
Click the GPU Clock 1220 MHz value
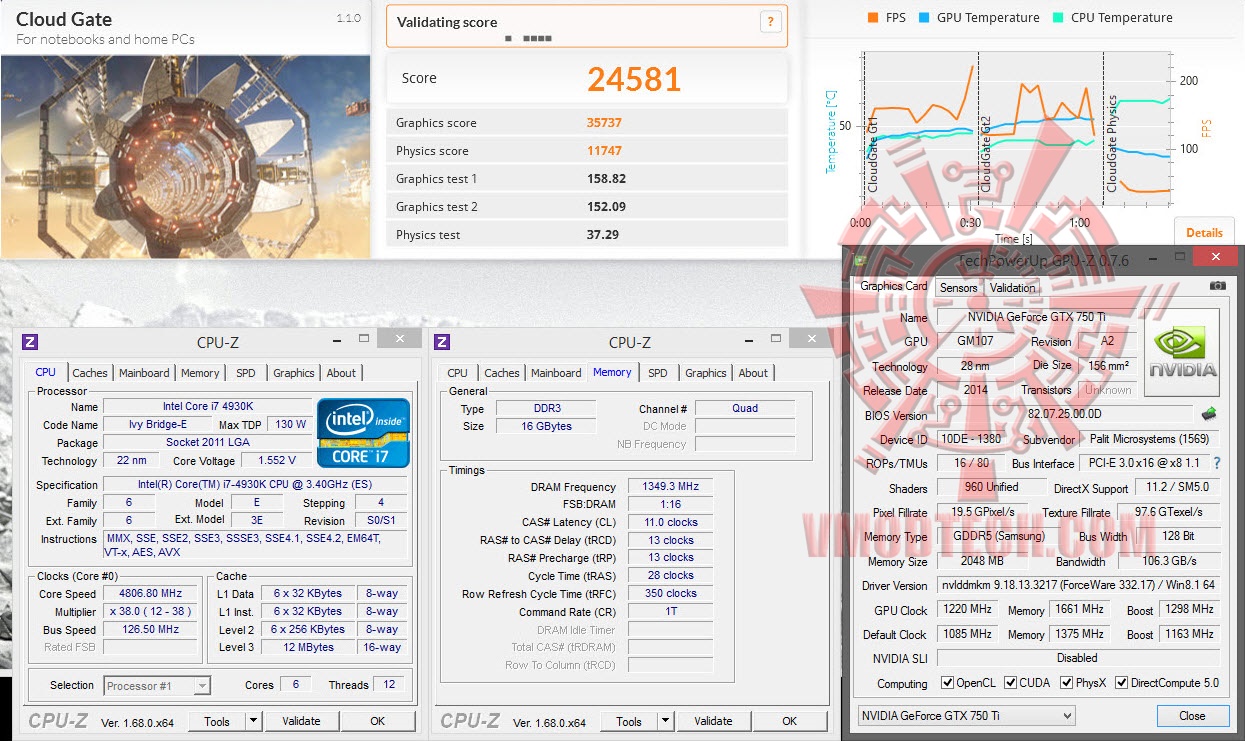[965, 609]
